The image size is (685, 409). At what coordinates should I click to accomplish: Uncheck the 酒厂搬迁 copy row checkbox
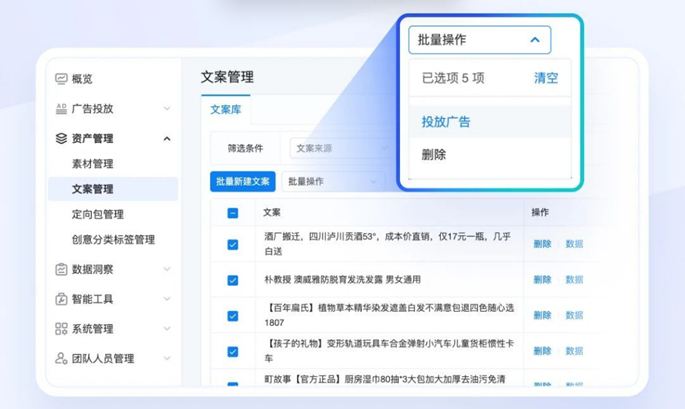tap(233, 244)
